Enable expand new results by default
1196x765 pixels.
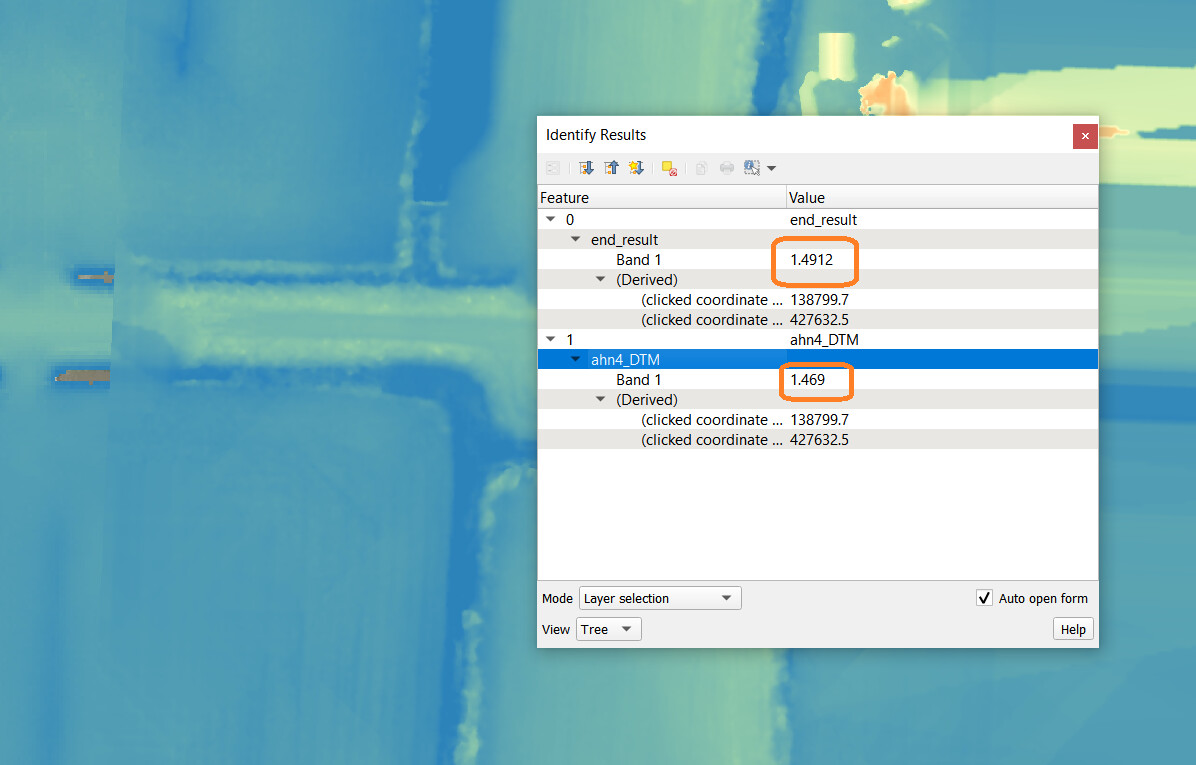coord(636,168)
